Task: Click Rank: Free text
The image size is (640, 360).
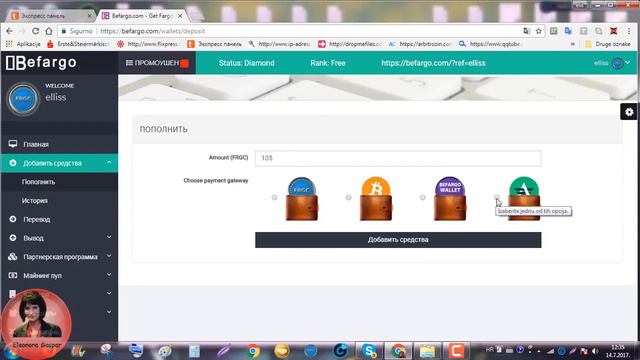Action: tap(328, 63)
